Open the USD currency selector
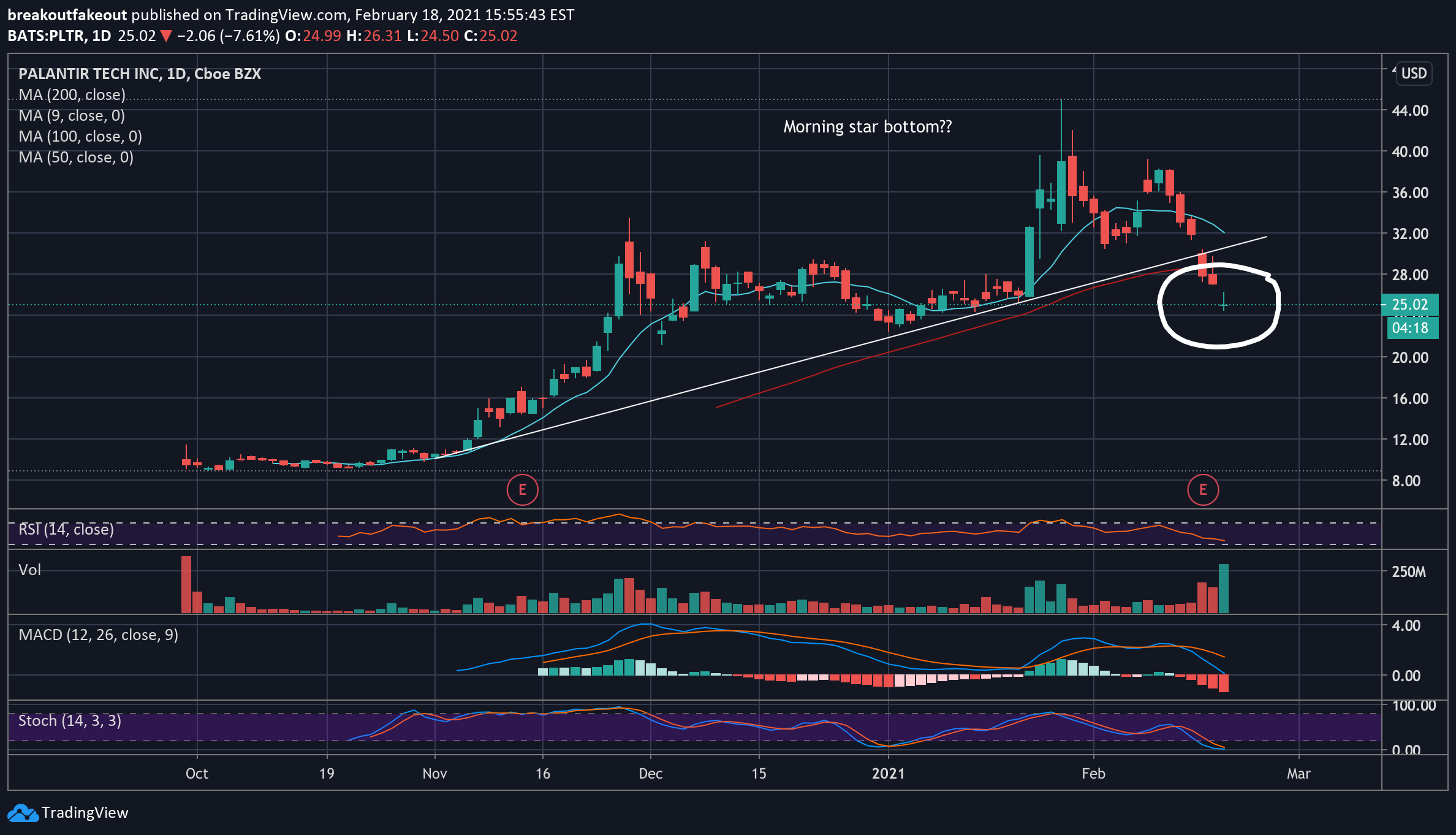Image resolution: width=1456 pixels, height=835 pixels. (1414, 74)
